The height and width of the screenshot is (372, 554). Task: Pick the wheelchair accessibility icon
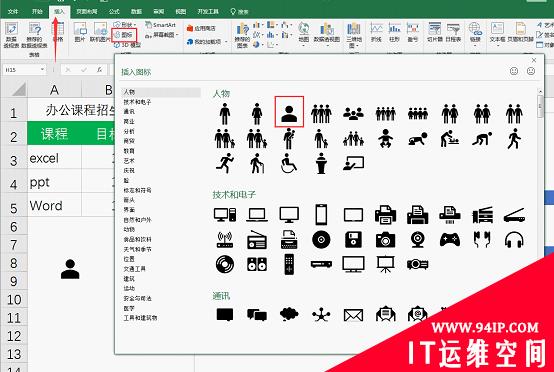coord(289,163)
